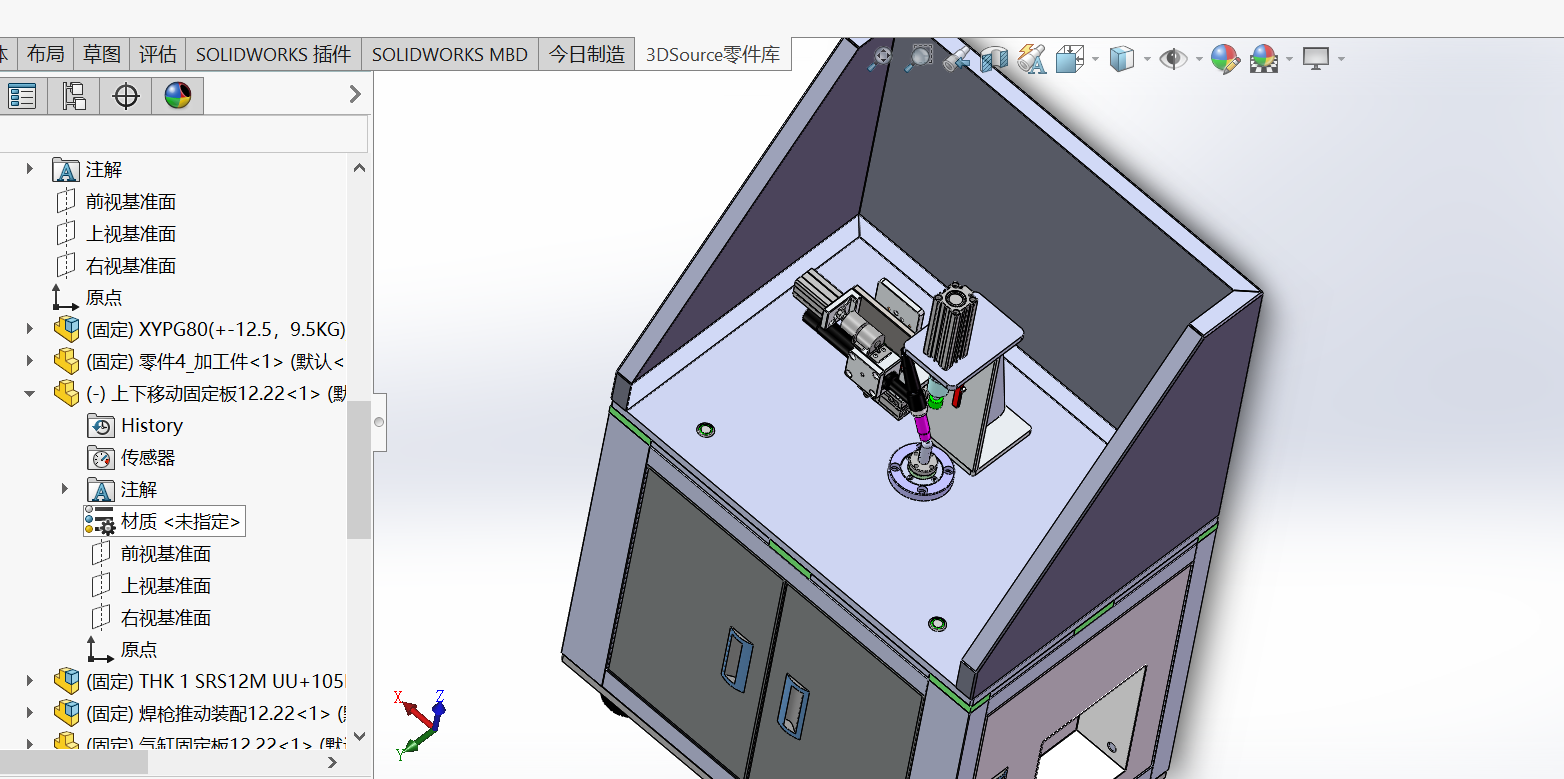The image size is (1564, 779).
Task: Expand the THK 1 SRS12M component
Action: pyautogui.click(x=29, y=681)
